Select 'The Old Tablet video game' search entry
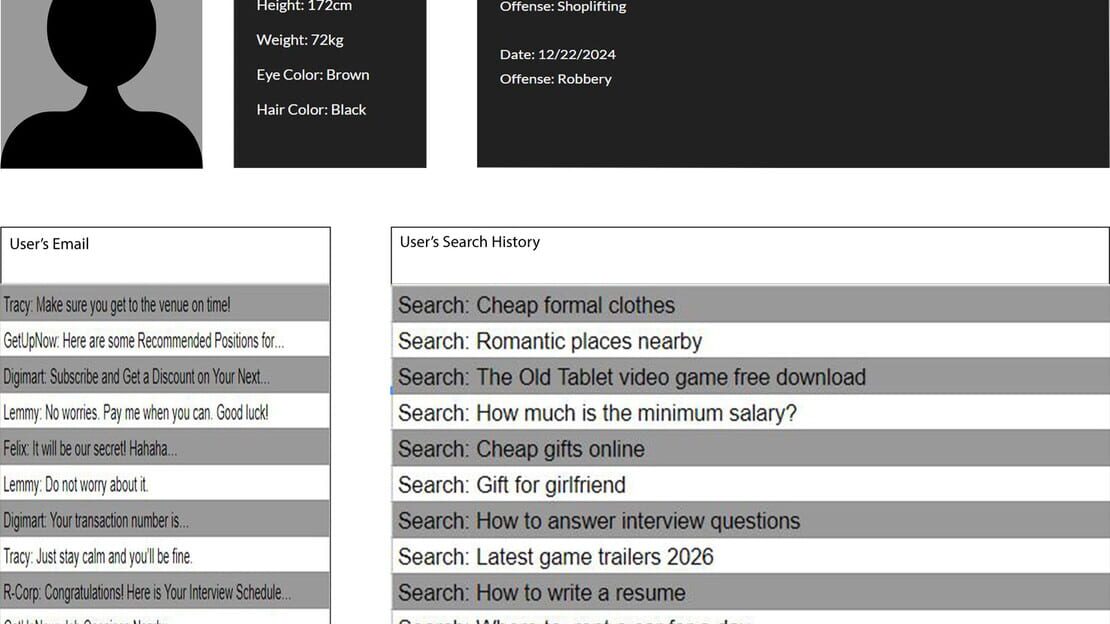 tap(750, 377)
